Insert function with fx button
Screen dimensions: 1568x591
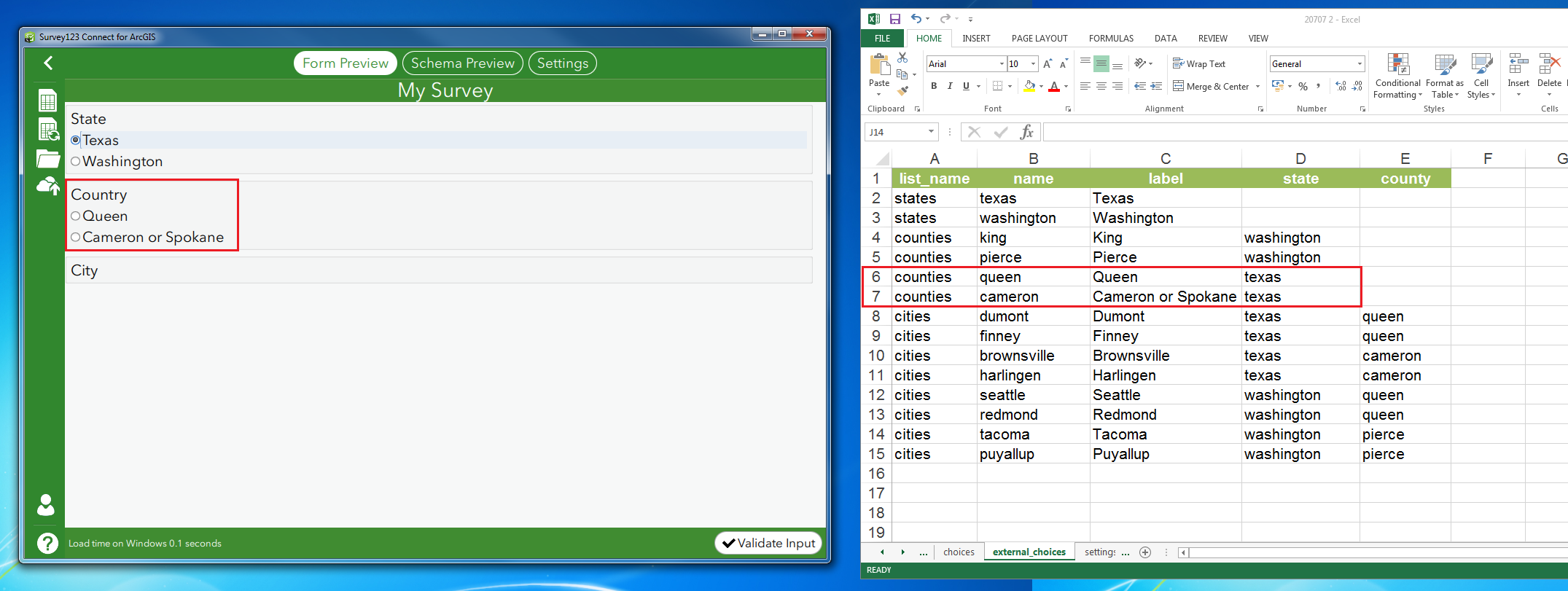[1026, 132]
